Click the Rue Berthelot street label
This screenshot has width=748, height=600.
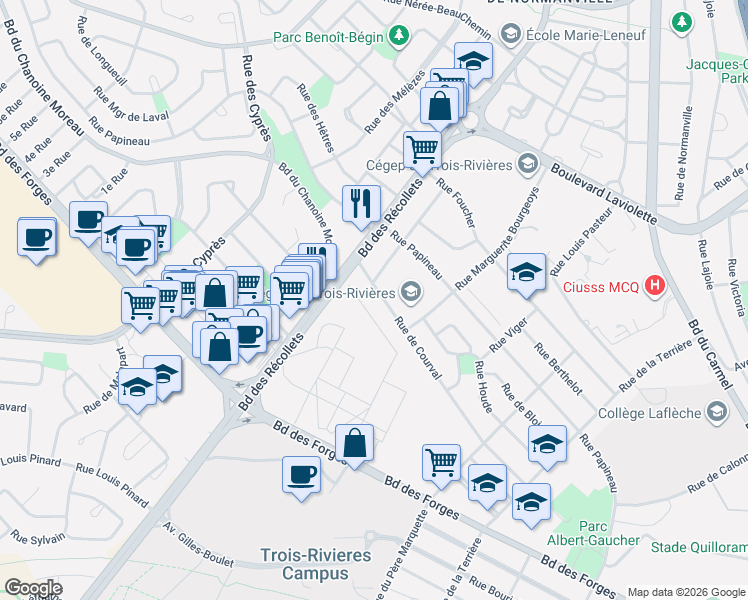(558, 369)
